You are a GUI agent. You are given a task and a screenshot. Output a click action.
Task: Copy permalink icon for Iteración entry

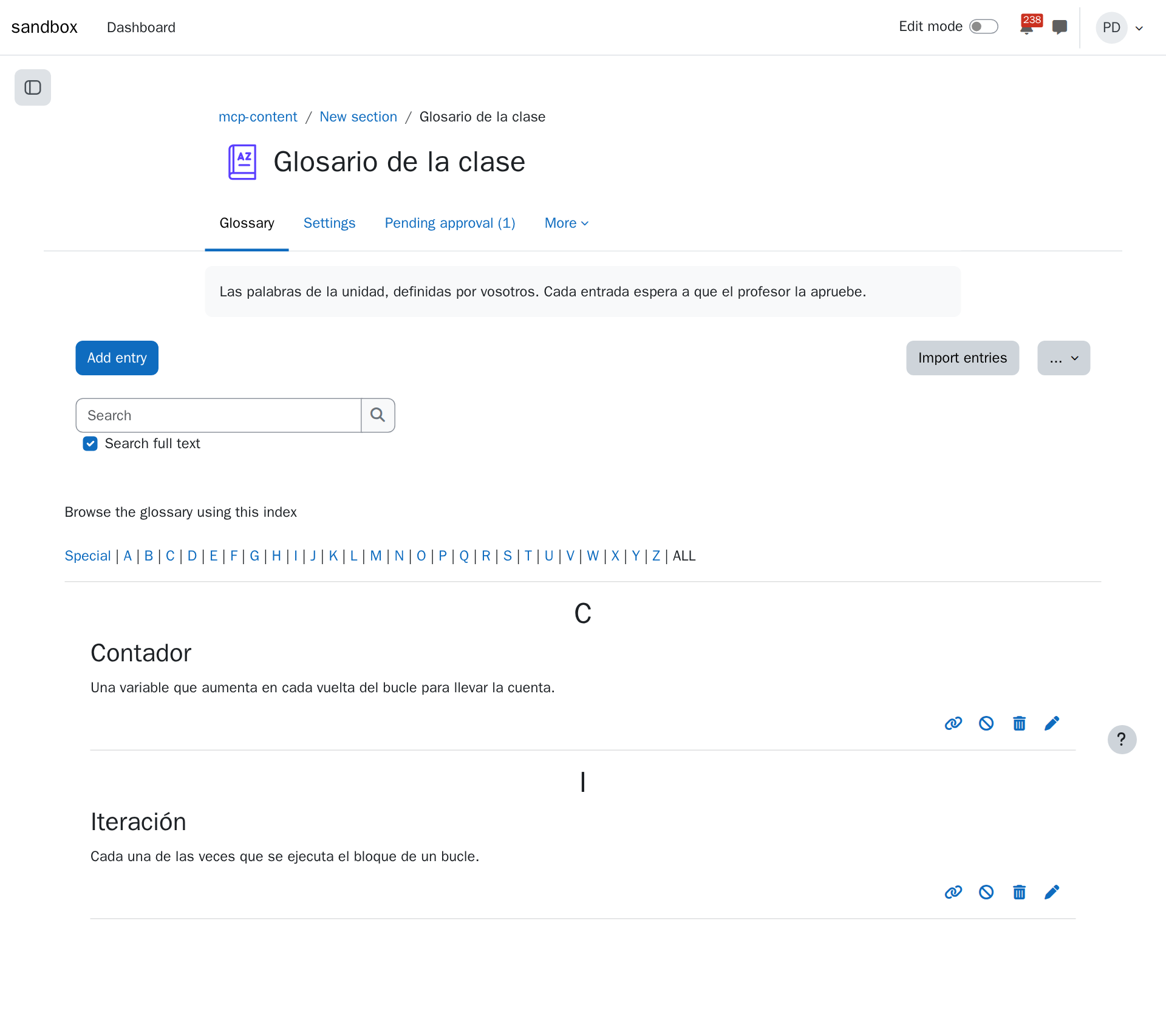coord(953,892)
